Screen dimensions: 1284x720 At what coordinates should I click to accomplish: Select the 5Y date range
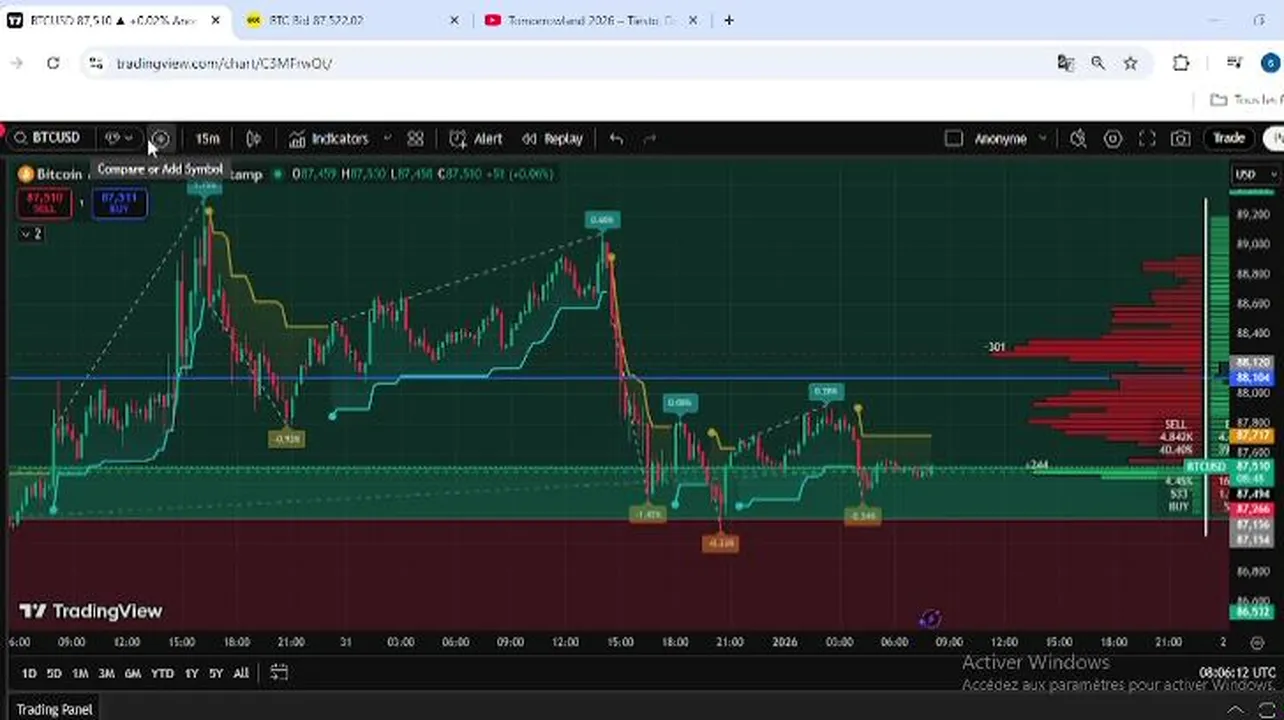pos(216,673)
